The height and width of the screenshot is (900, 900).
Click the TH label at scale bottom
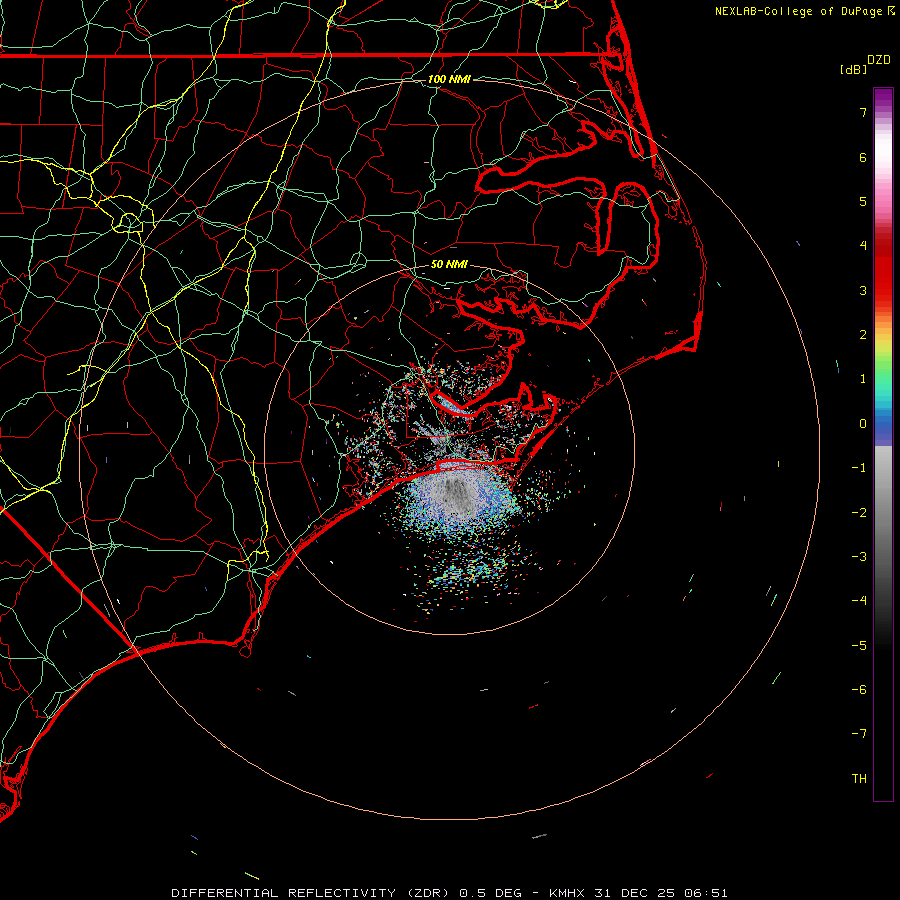coord(859,779)
